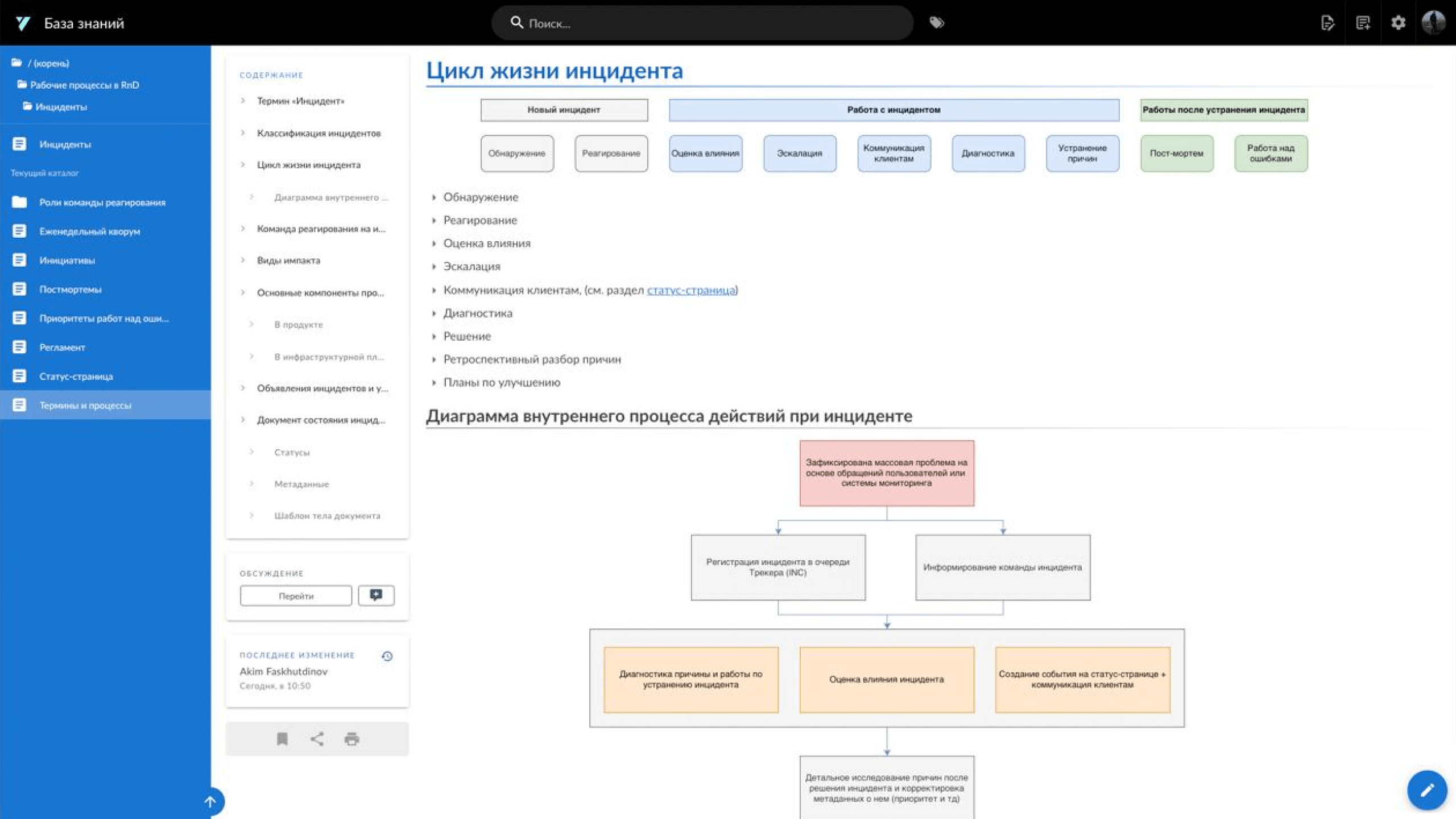Screen dimensions: 1456x819
Task: Open page edit icon in top bar
Action: tap(1327, 23)
